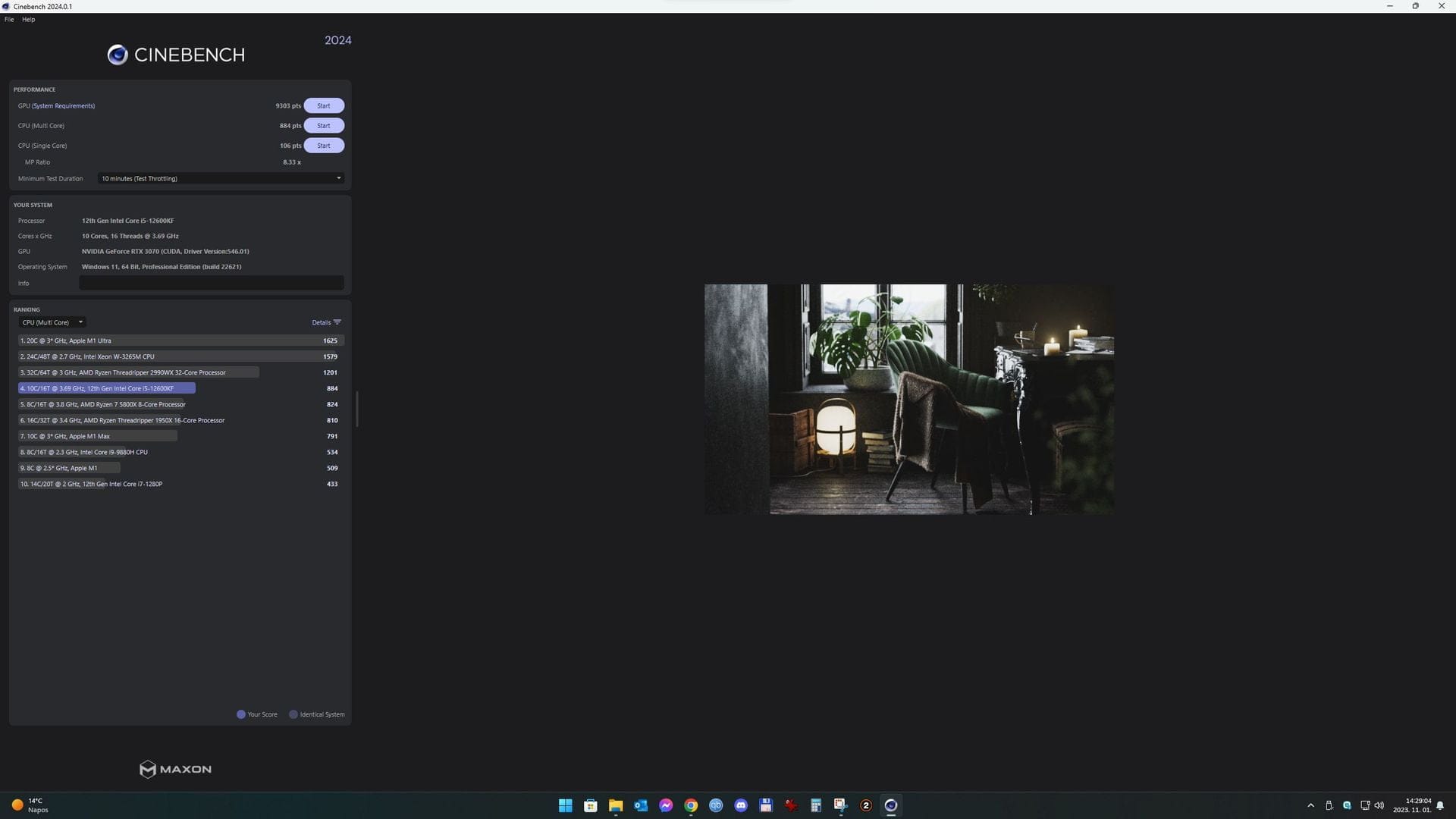This screenshot has height=819, width=1456.
Task: Select the 8C Apple M1 ranking row
Action: click(x=180, y=468)
